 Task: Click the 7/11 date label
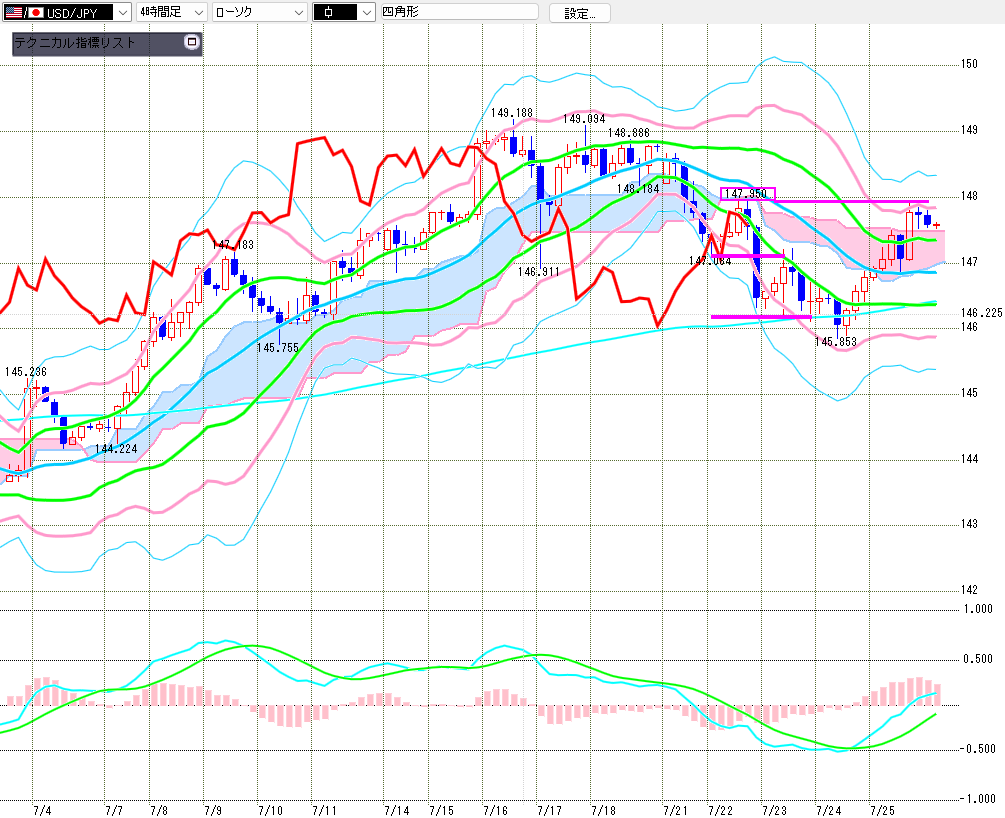pyautogui.click(x=324, y=811)
